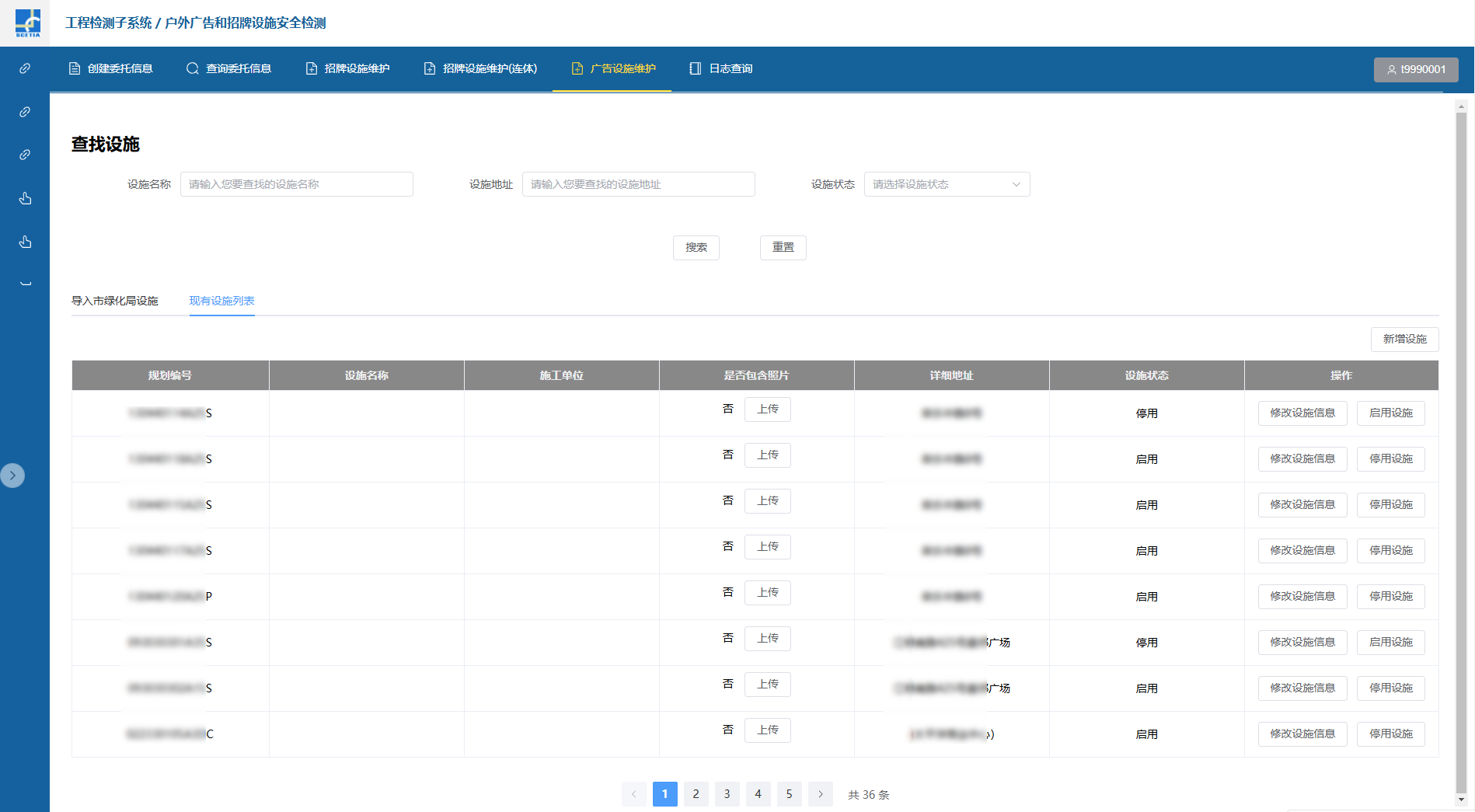Expand the left sidebar with the round arrow
This screenshot has width=1475, height=812.
12,476
